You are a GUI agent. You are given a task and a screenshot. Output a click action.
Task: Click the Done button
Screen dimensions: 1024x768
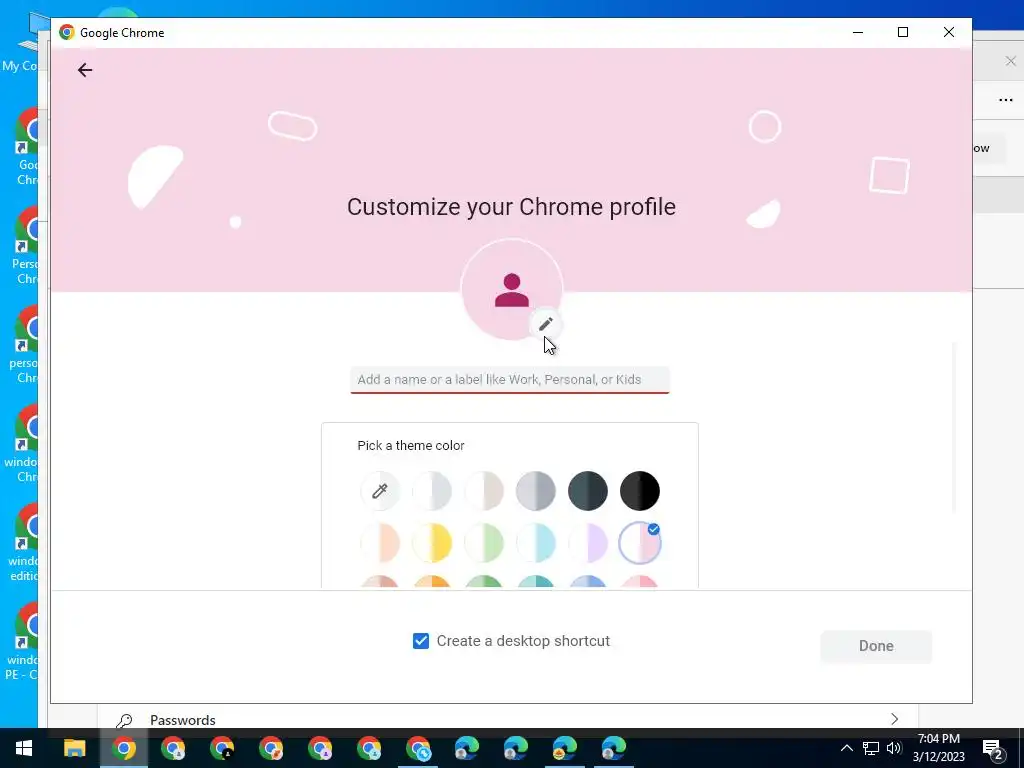click(x=876, y=646)
